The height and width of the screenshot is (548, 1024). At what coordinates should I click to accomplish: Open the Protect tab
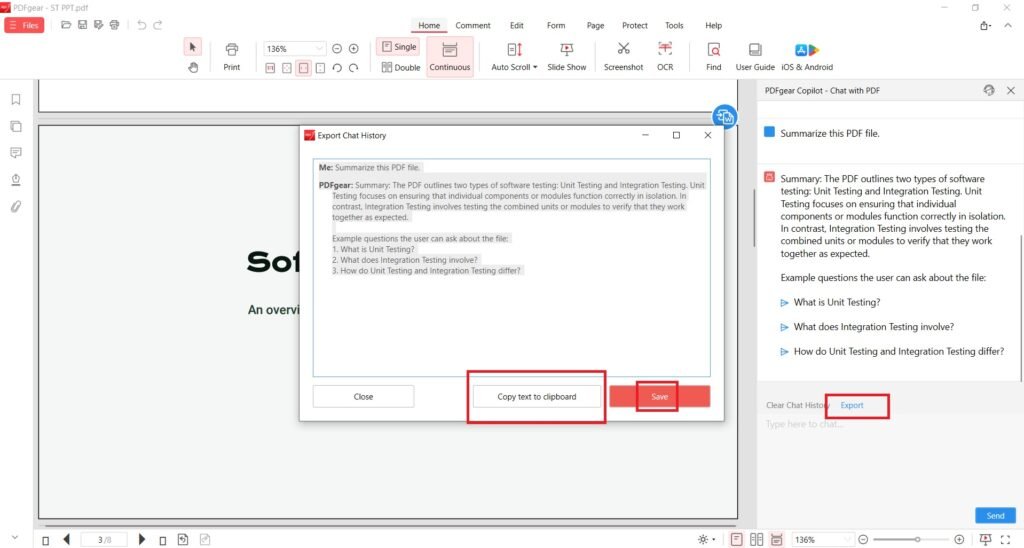(635, 25)
